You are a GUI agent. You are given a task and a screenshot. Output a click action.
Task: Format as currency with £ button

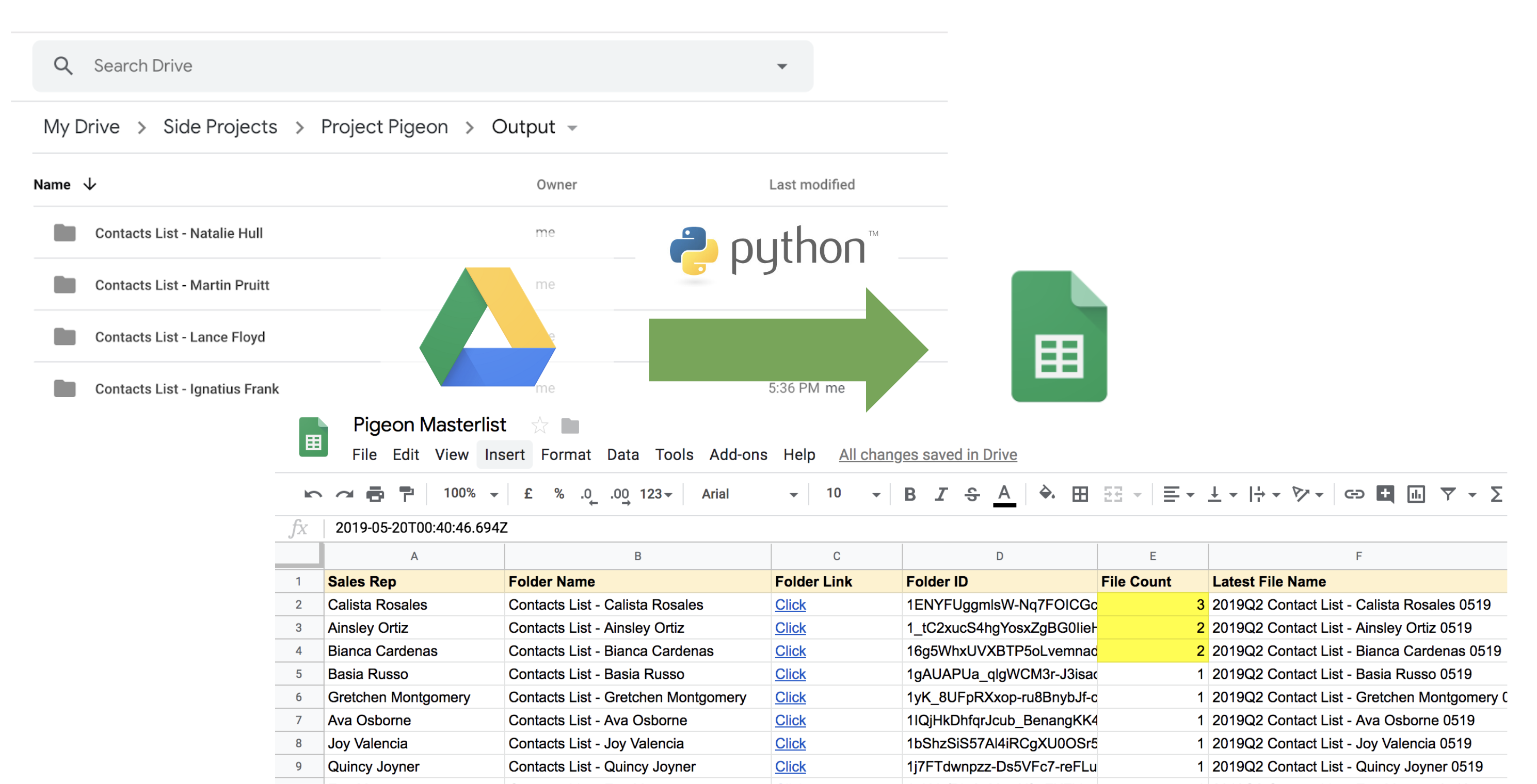pos(528,494)
